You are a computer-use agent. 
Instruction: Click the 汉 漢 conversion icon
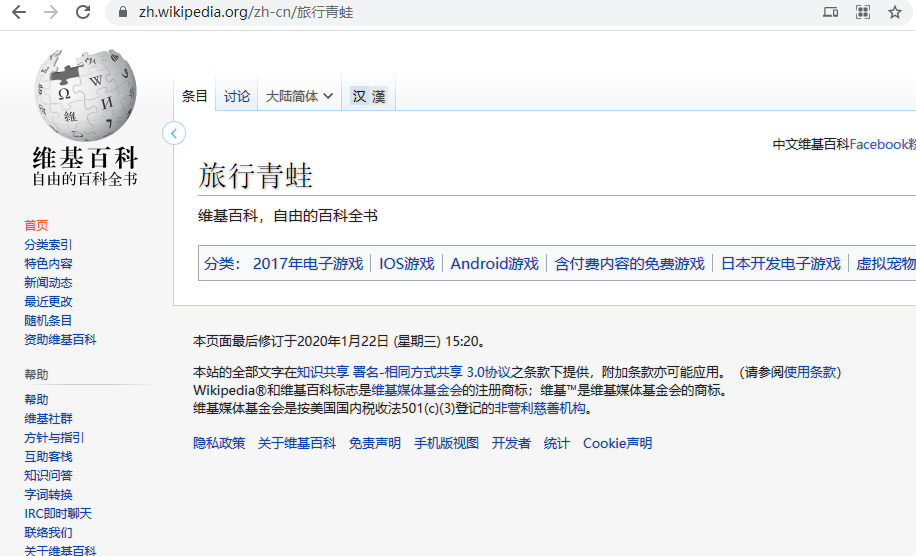click(x=369, y=96)
